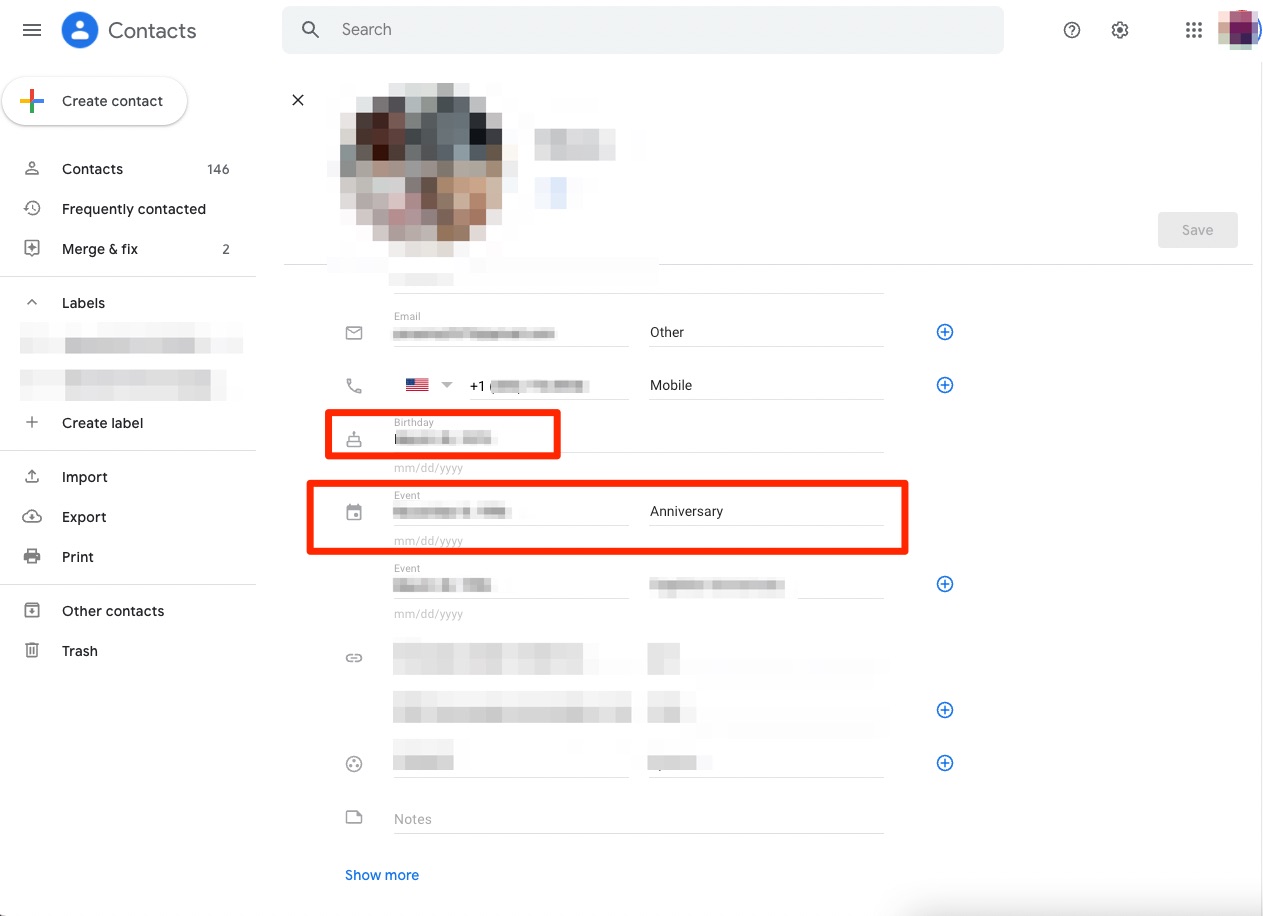Open the country flag phone code dropdown

tap(428, 384)
